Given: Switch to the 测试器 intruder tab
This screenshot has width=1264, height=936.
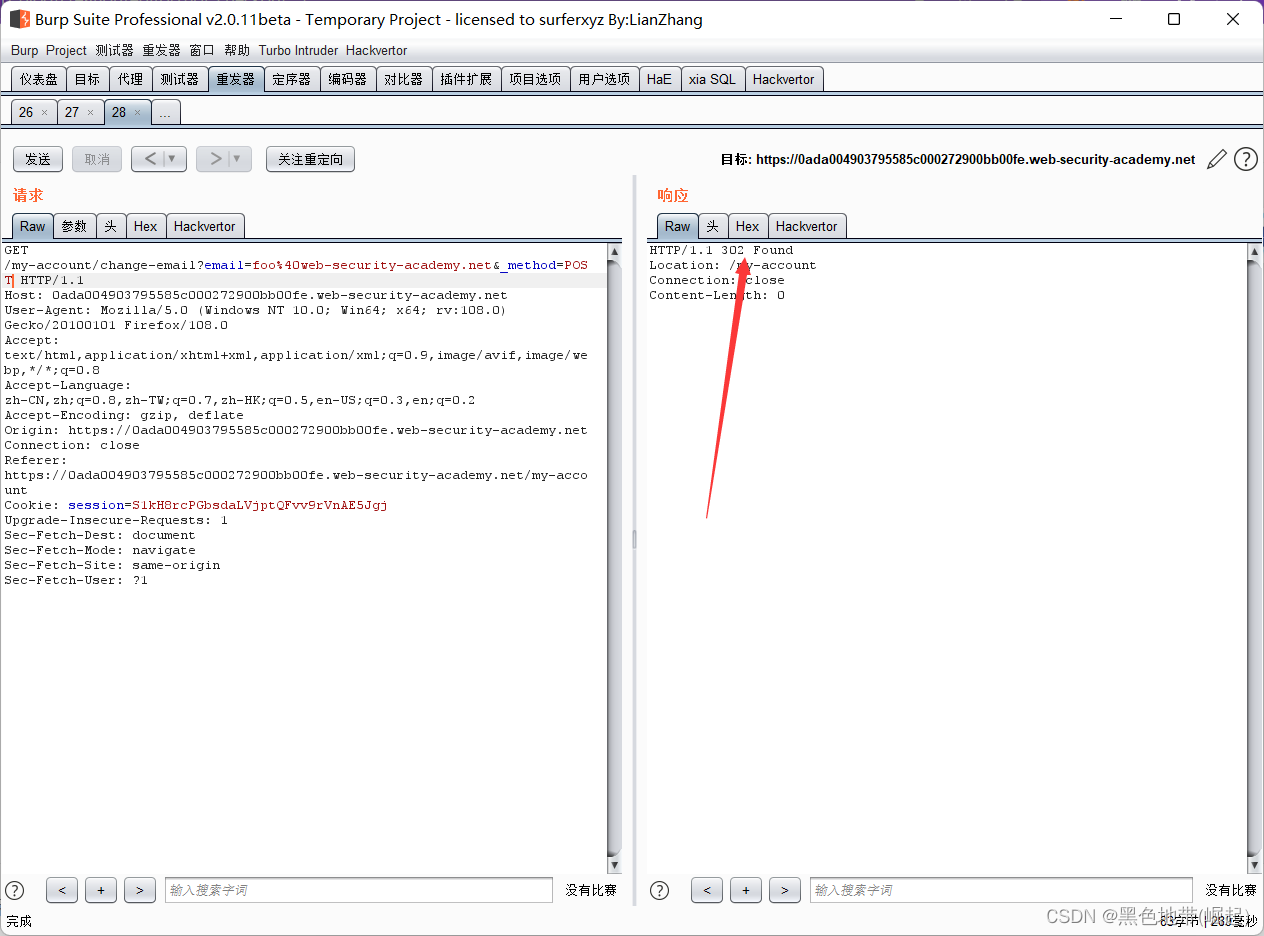Looking at the screenshot, I should tap(180, 79).
